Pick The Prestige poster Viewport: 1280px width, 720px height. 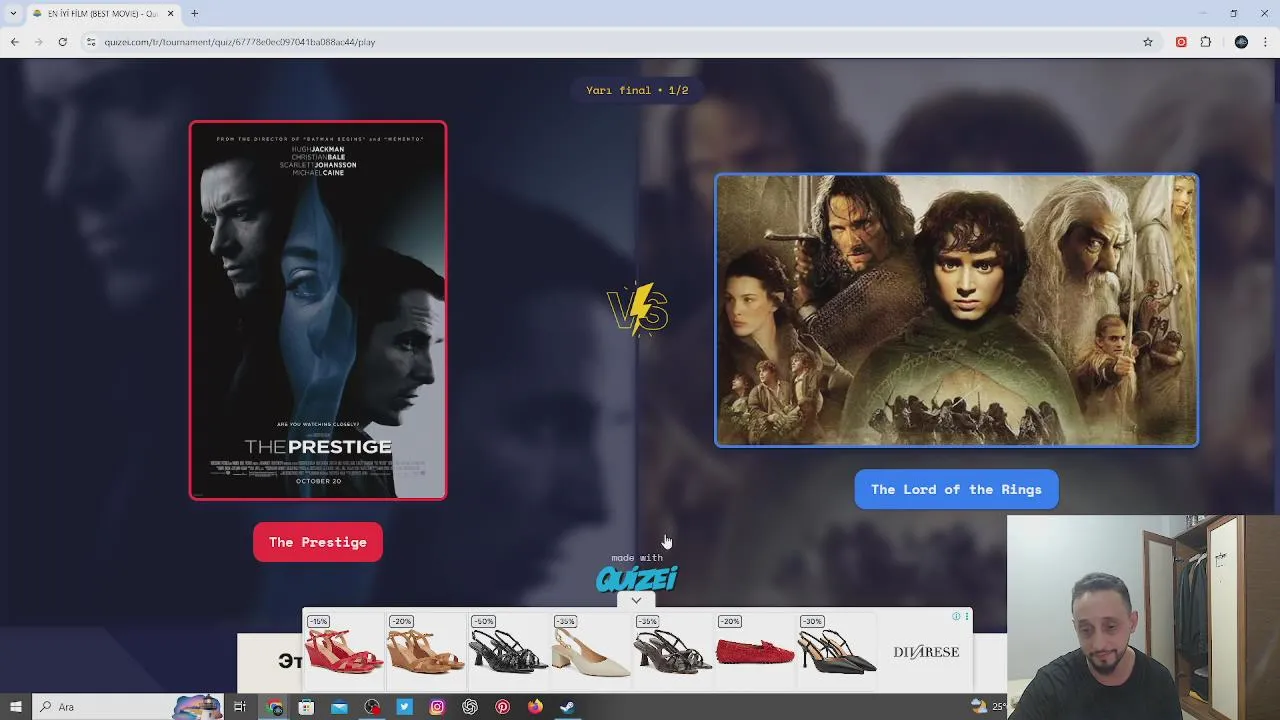(318, 310)
